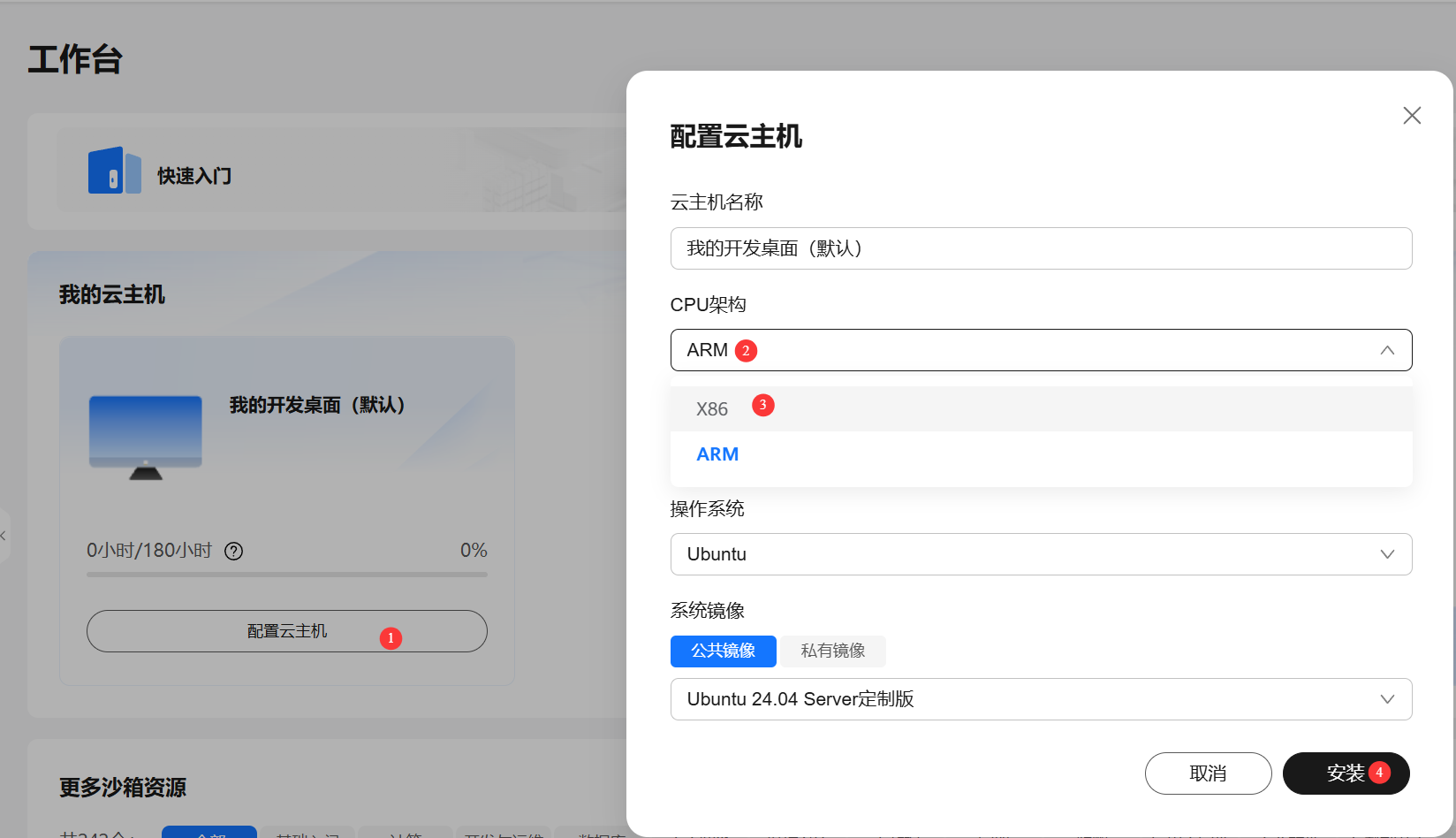Click the 配置云主机 button on desktop card
The image size is (1456, 838).
point(287,631)
